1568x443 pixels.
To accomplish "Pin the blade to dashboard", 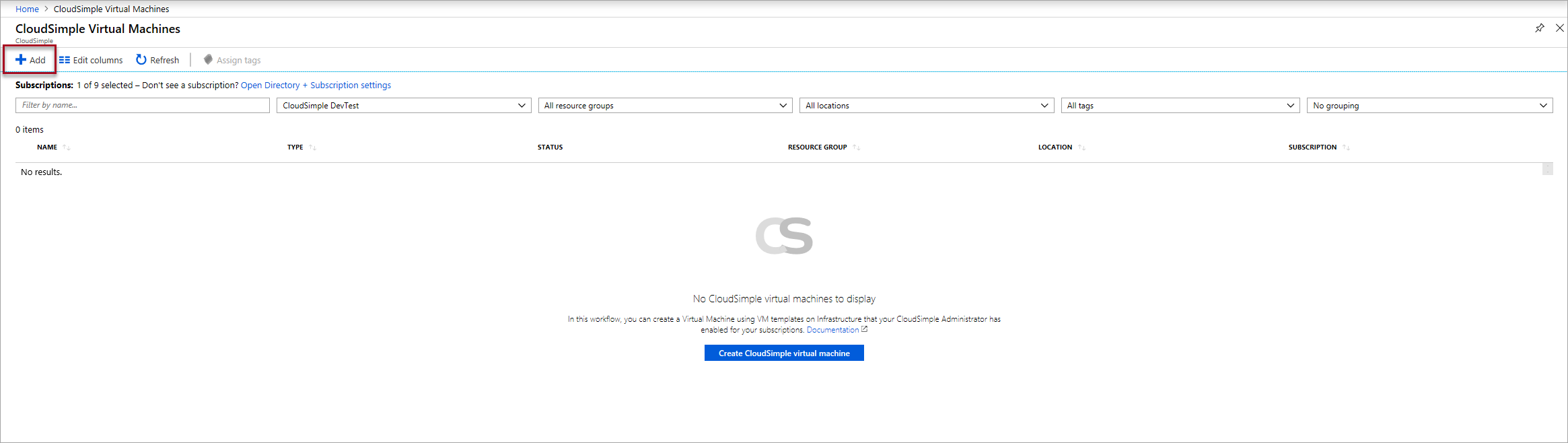I will click(1540, 28).
